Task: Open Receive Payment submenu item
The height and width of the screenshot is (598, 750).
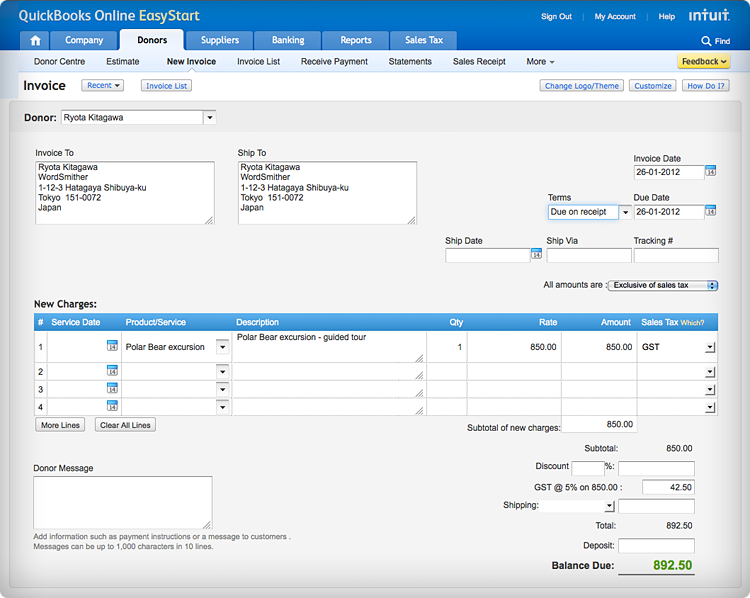Action: click(334, 62)
